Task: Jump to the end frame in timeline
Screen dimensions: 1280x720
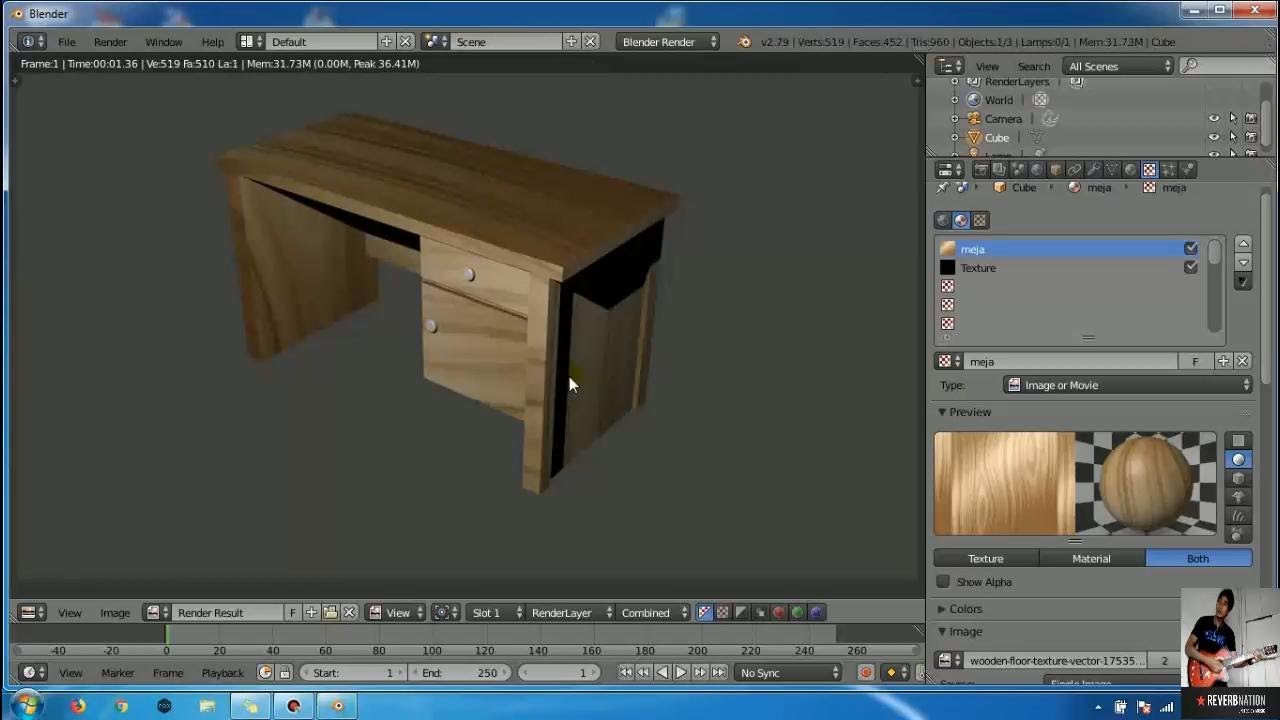Action: tap(719, 673)
